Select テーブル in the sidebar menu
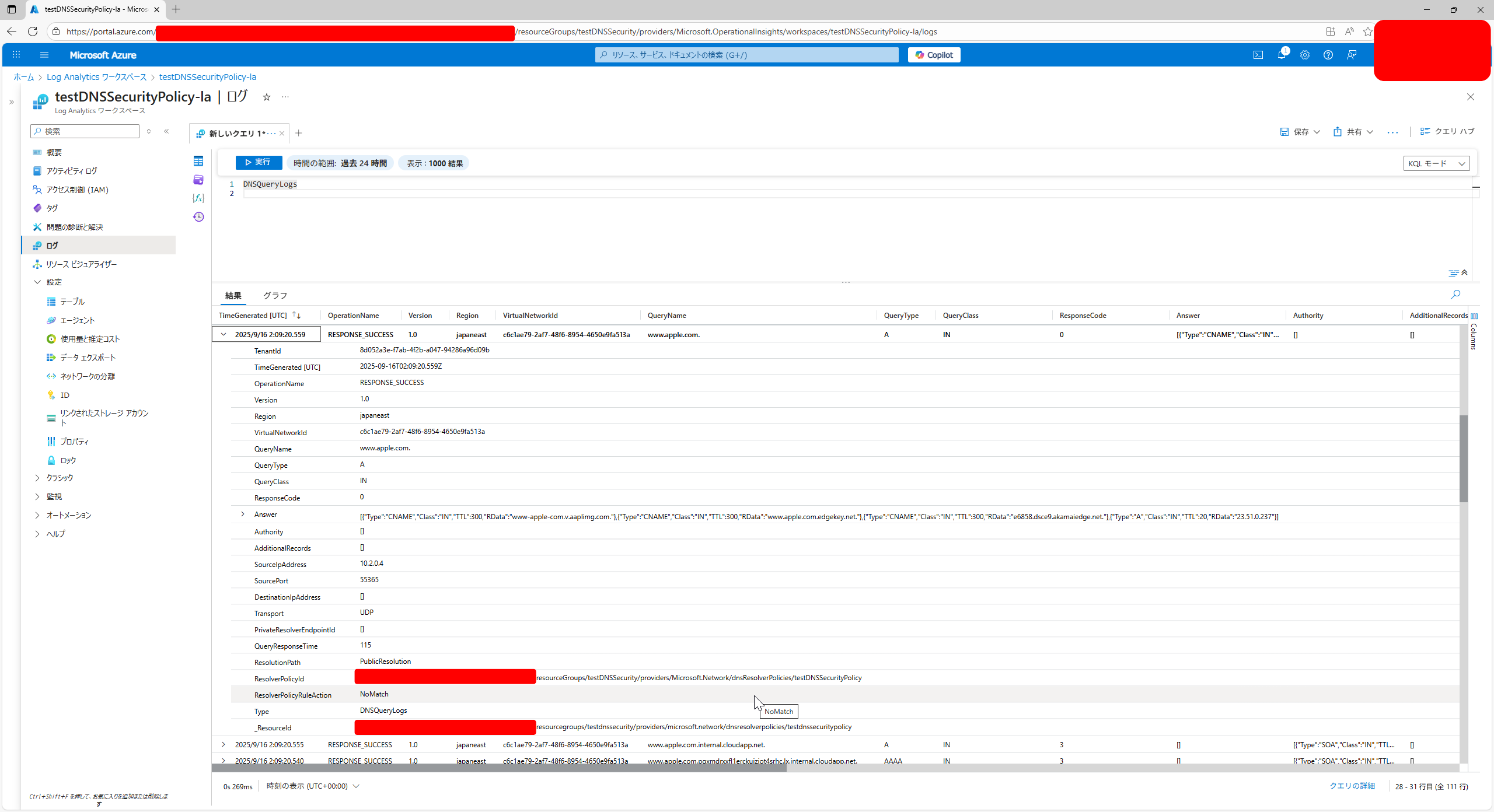1494x812 pixels. pos(72,302)
